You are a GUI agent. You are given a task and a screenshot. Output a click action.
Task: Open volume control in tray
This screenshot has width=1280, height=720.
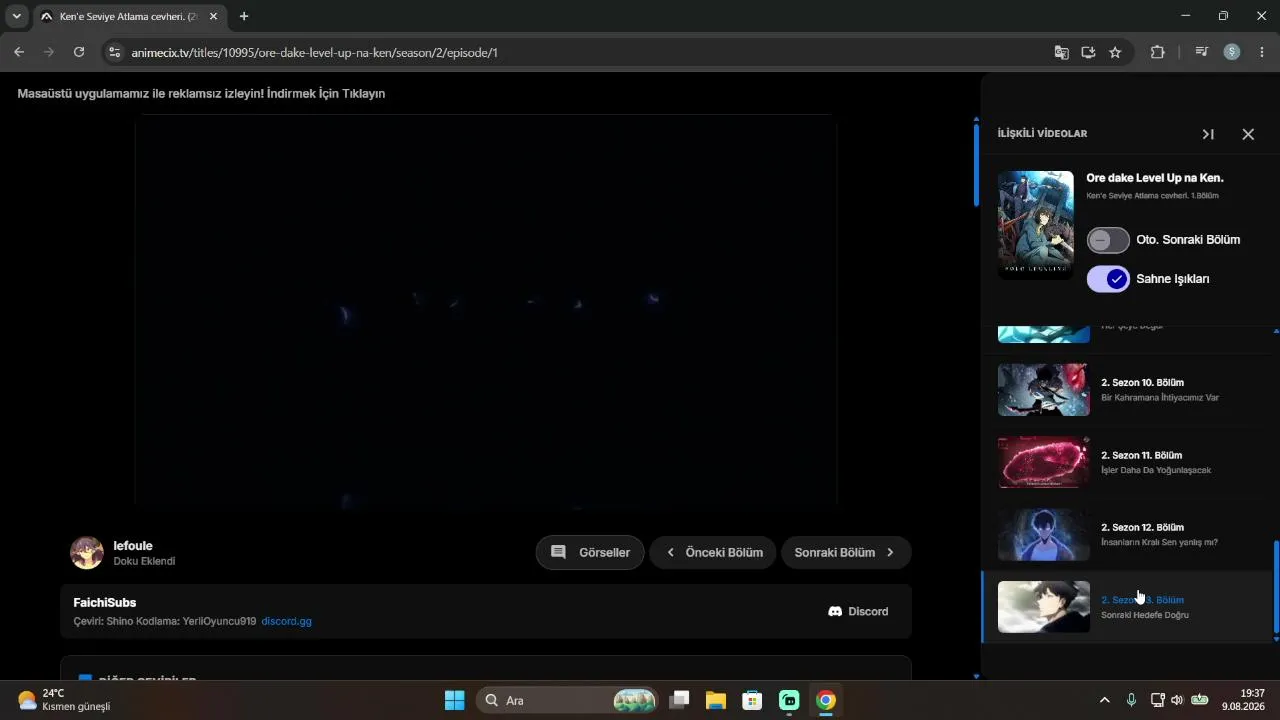point(1177,700)
